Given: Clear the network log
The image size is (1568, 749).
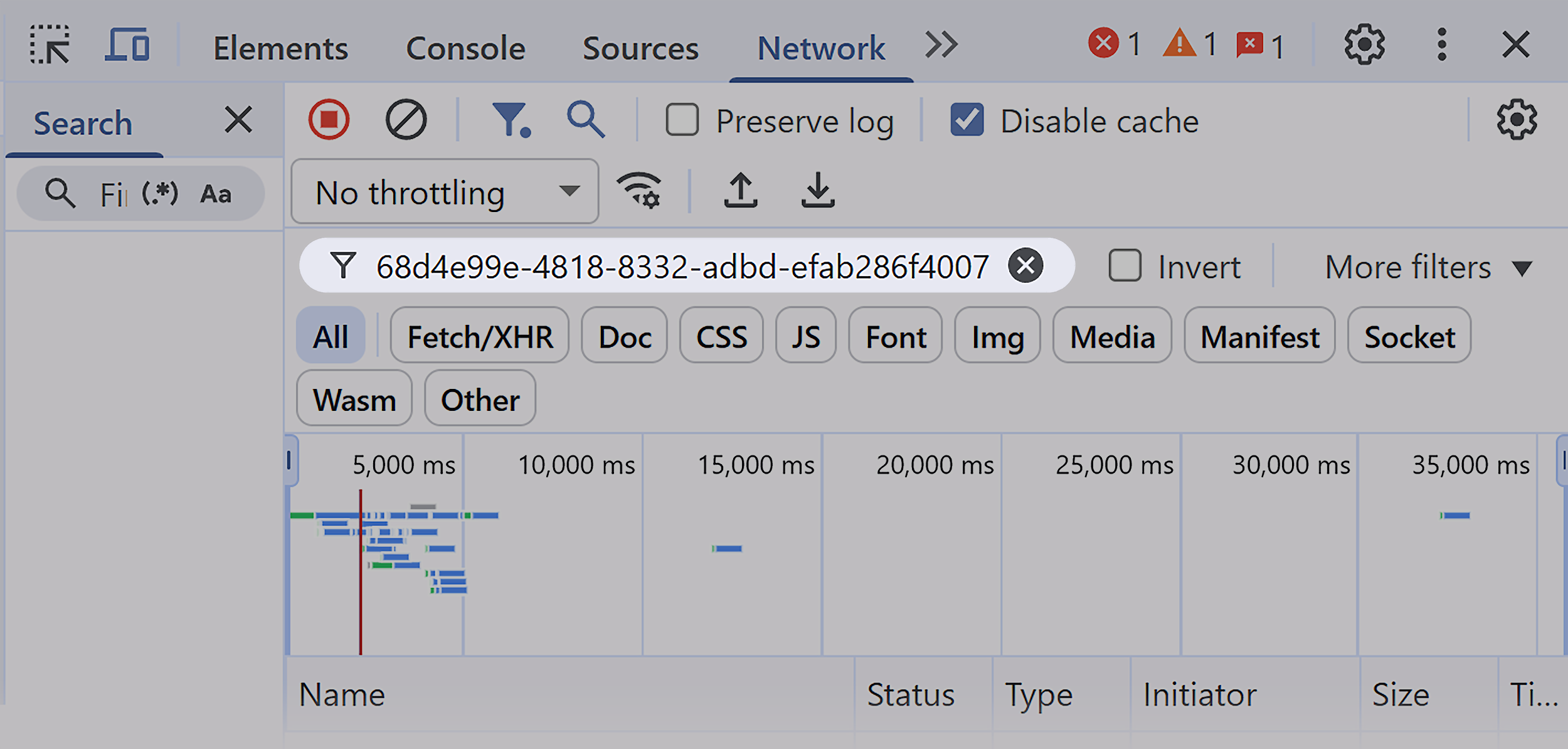Looking at the screenshot, I should point(405,119).
